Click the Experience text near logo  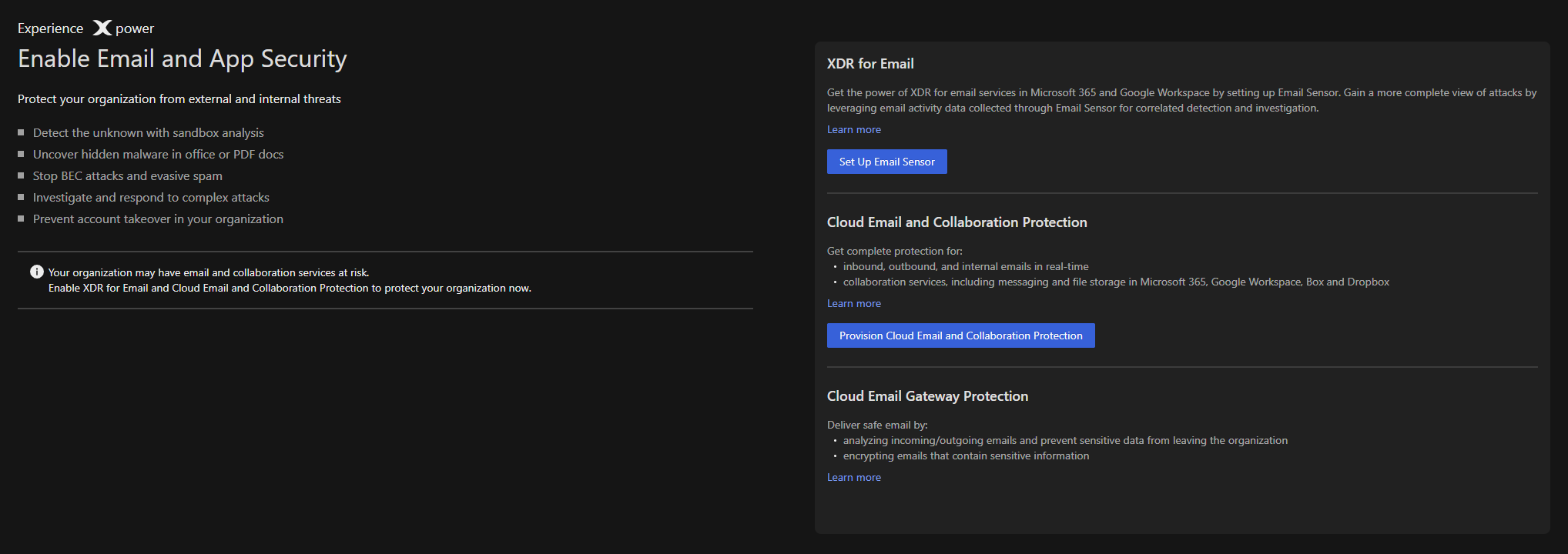click(51, 28)
